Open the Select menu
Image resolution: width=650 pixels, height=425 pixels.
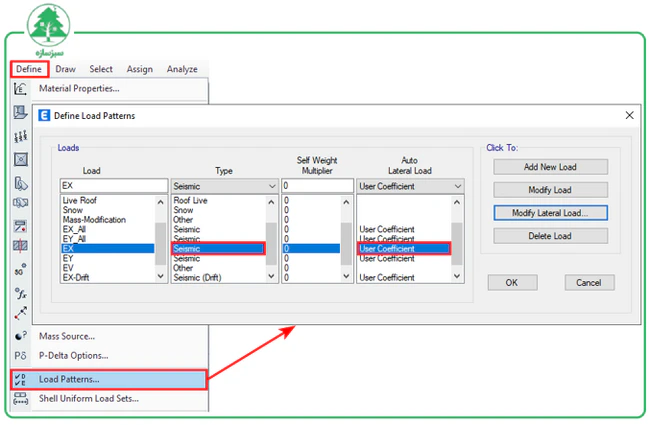click(101, 69)
